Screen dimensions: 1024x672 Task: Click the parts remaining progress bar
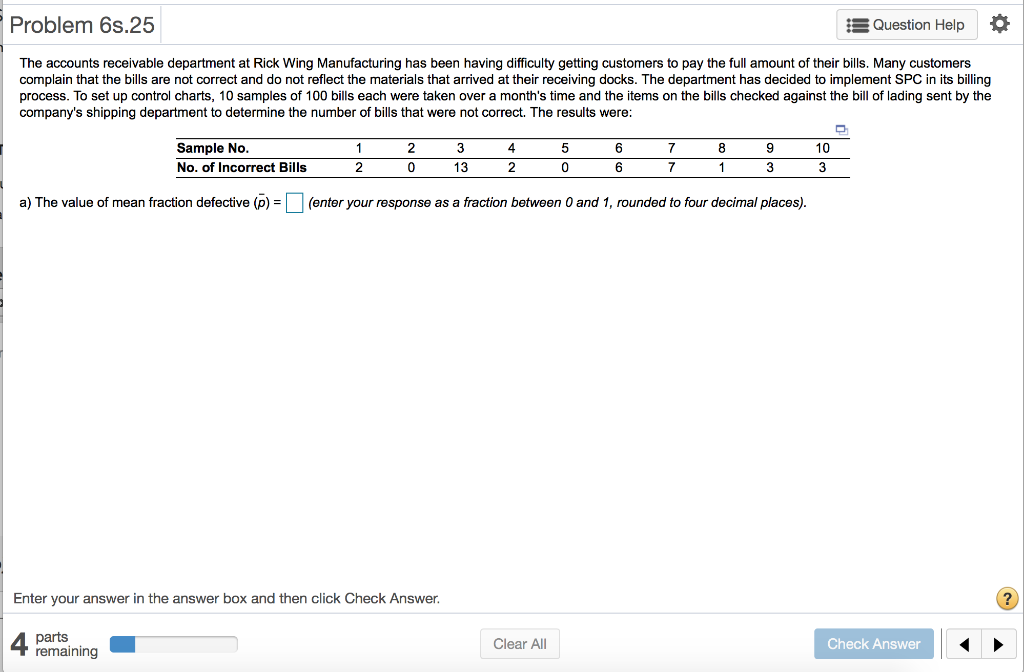point(172,644)
